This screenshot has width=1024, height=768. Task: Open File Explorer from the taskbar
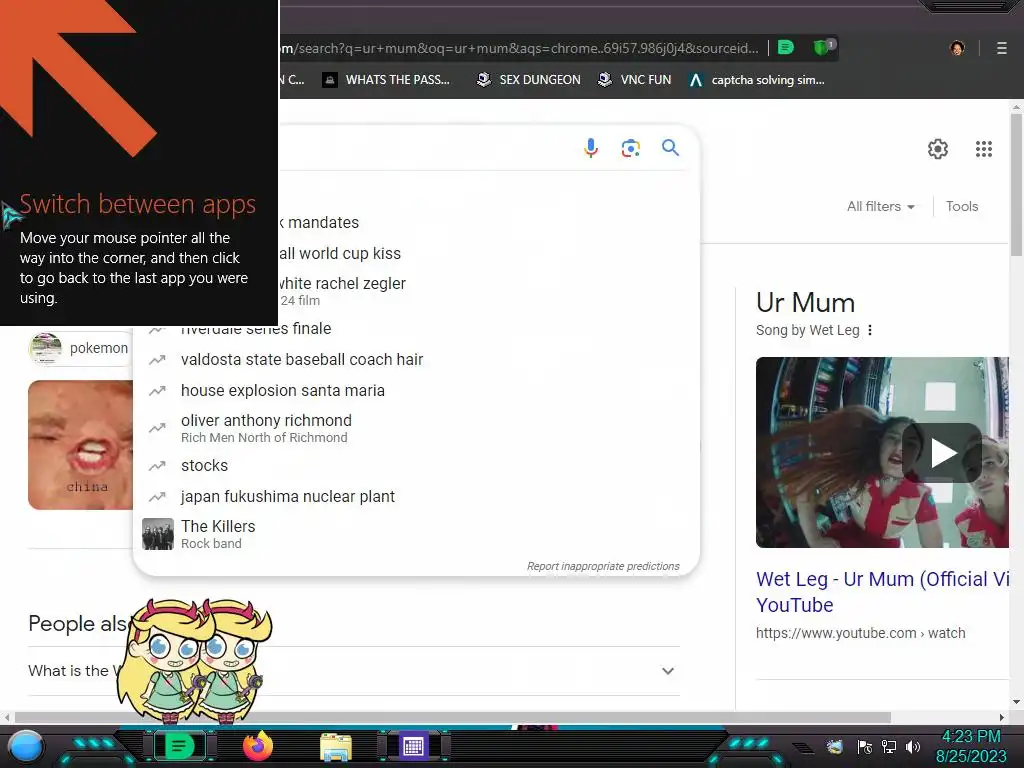(x=336, y=748)
